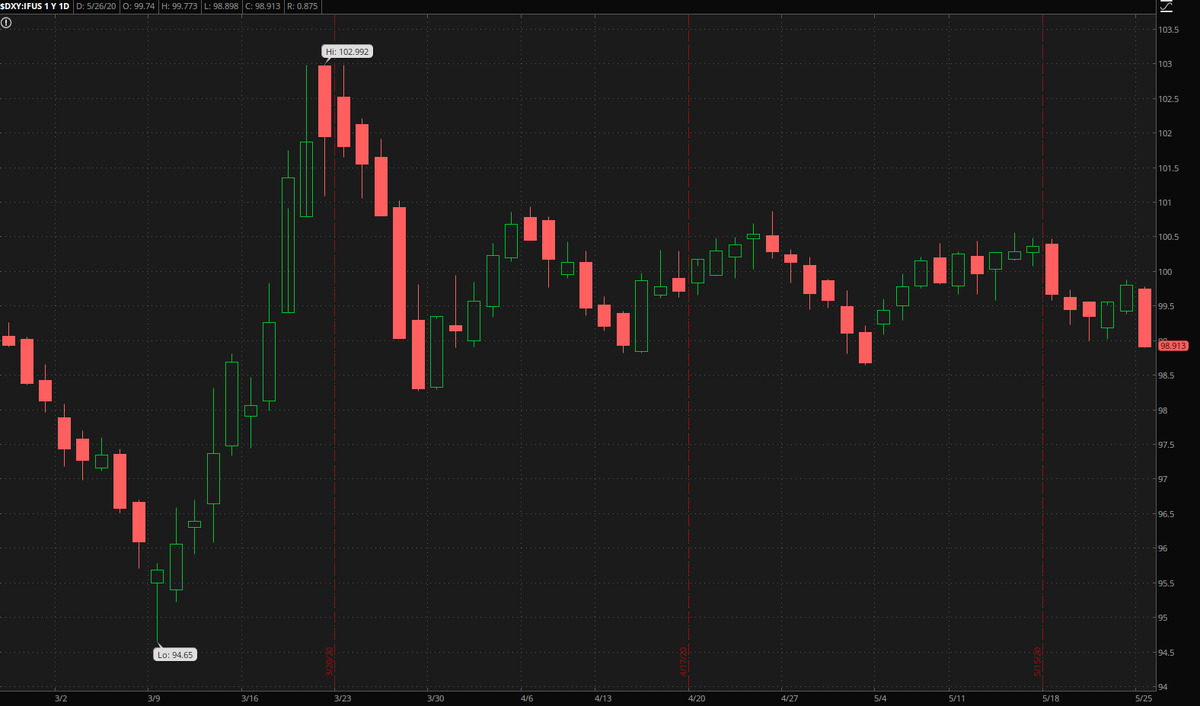
Task: Click the 4/27 date axis label
Action: pos(789,699)
